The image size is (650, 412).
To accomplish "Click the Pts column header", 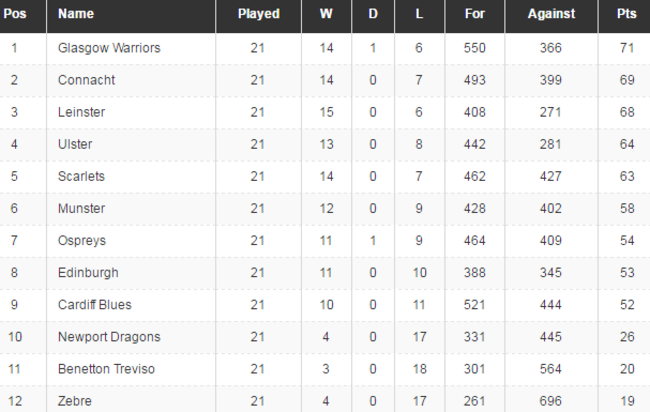I will [x=626, y=14].
